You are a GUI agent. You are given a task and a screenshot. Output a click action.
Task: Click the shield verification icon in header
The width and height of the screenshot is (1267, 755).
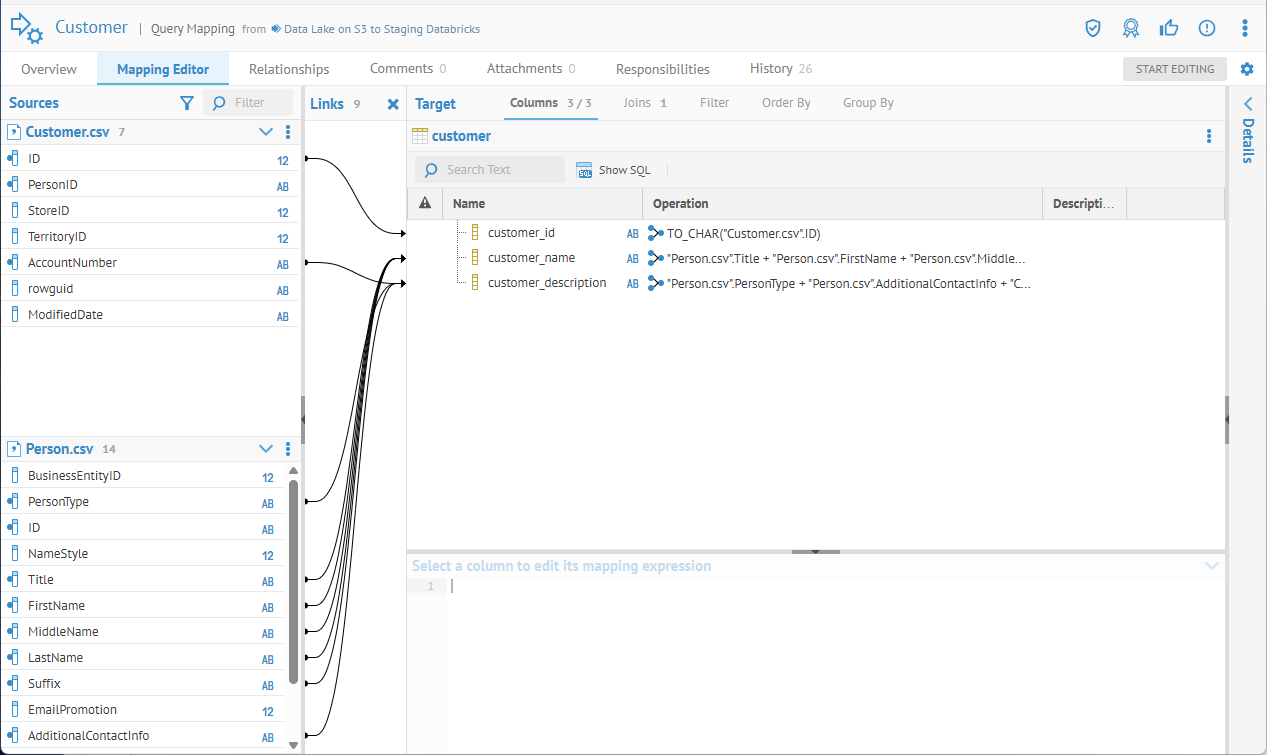pyautogui.click(x=1093, y=28)
